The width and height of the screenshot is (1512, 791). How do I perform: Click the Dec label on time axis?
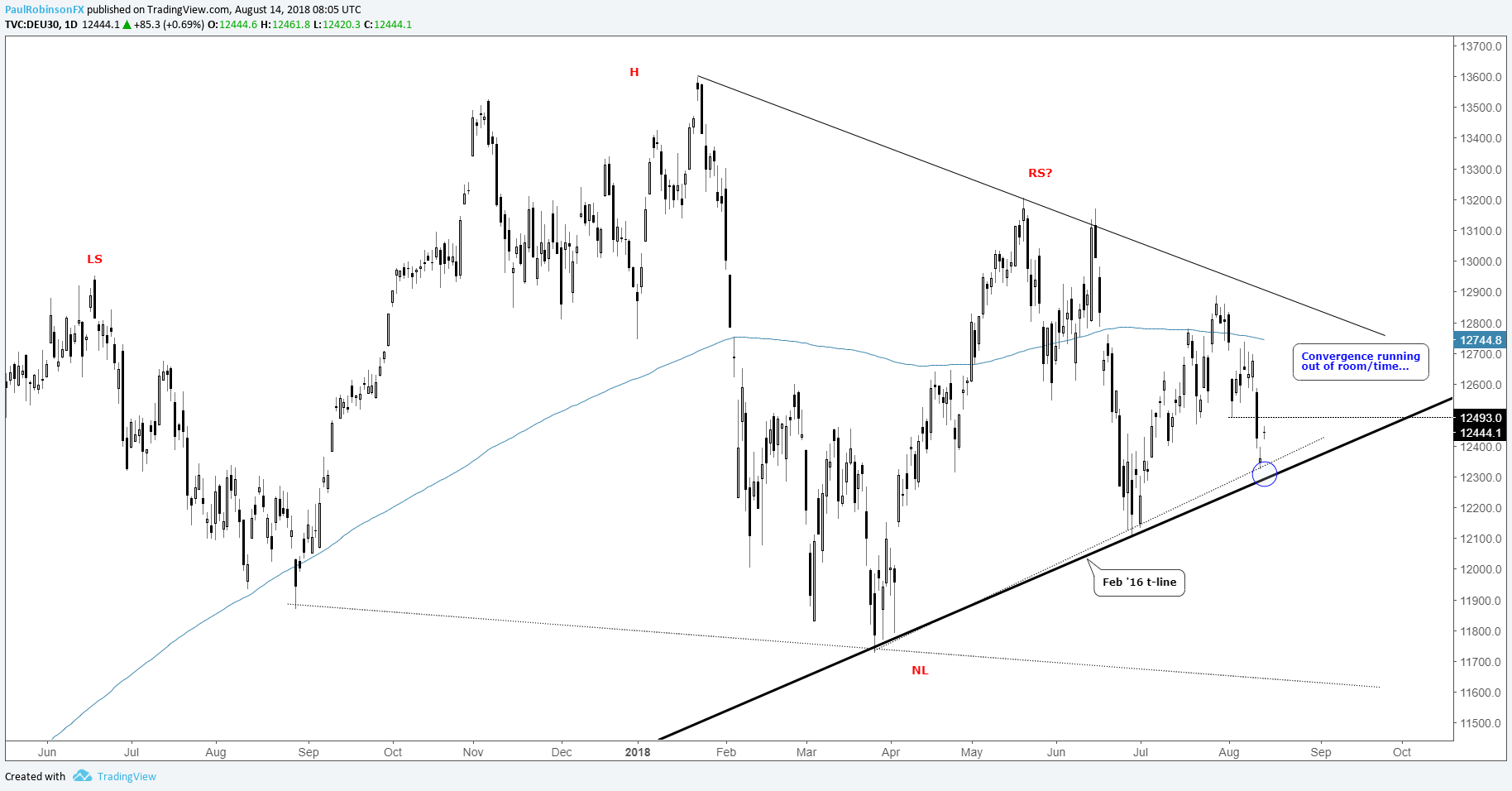pos(562,752)
